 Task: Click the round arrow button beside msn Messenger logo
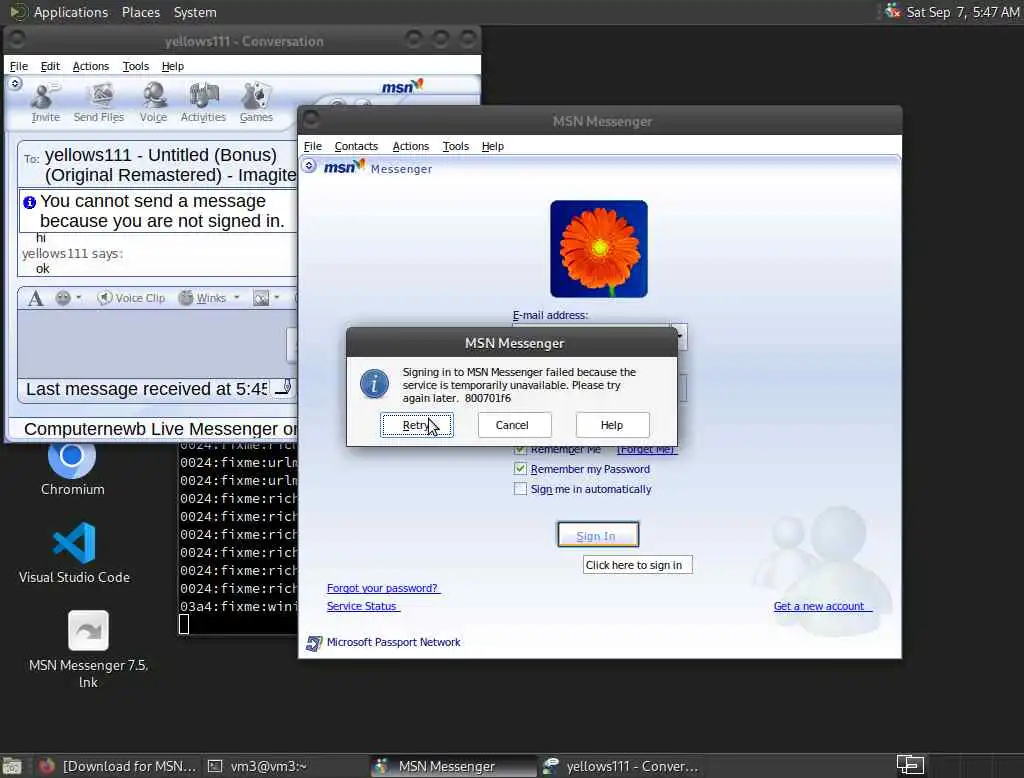(x=310, y=166)
